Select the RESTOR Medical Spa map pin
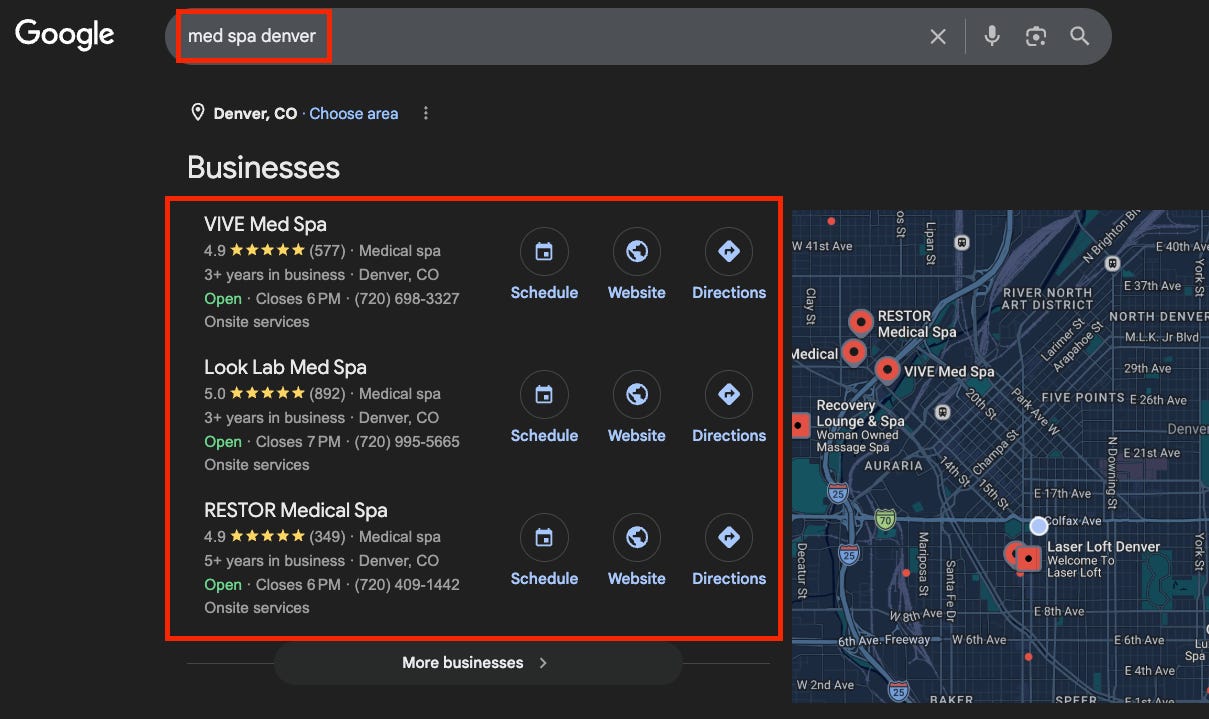The width and height of the screenshot is (1209, 719). click(x=861, y=322)
